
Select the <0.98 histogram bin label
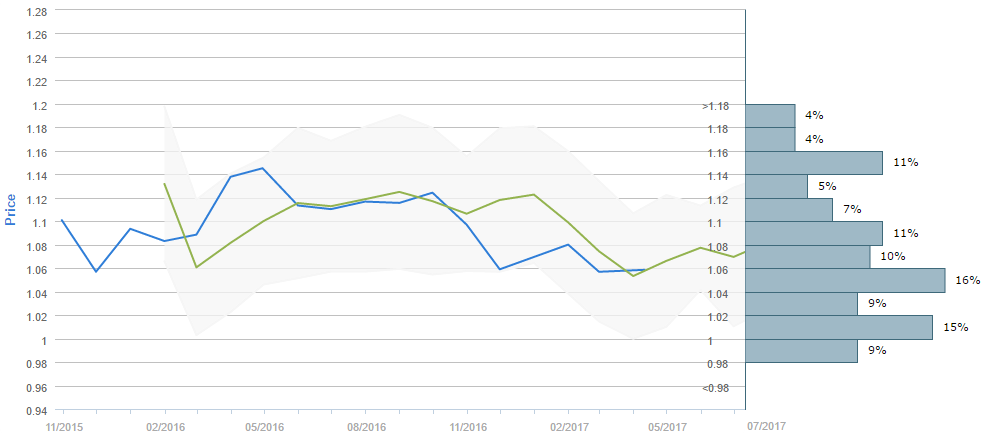point(714,387)
